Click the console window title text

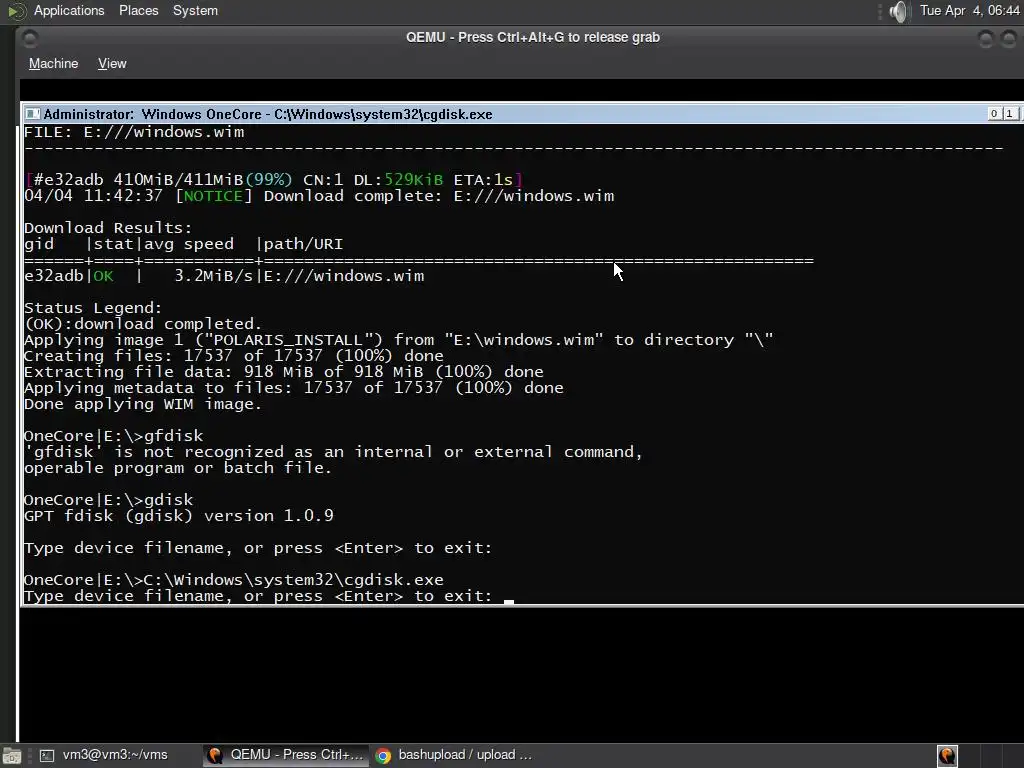[268, 114]
